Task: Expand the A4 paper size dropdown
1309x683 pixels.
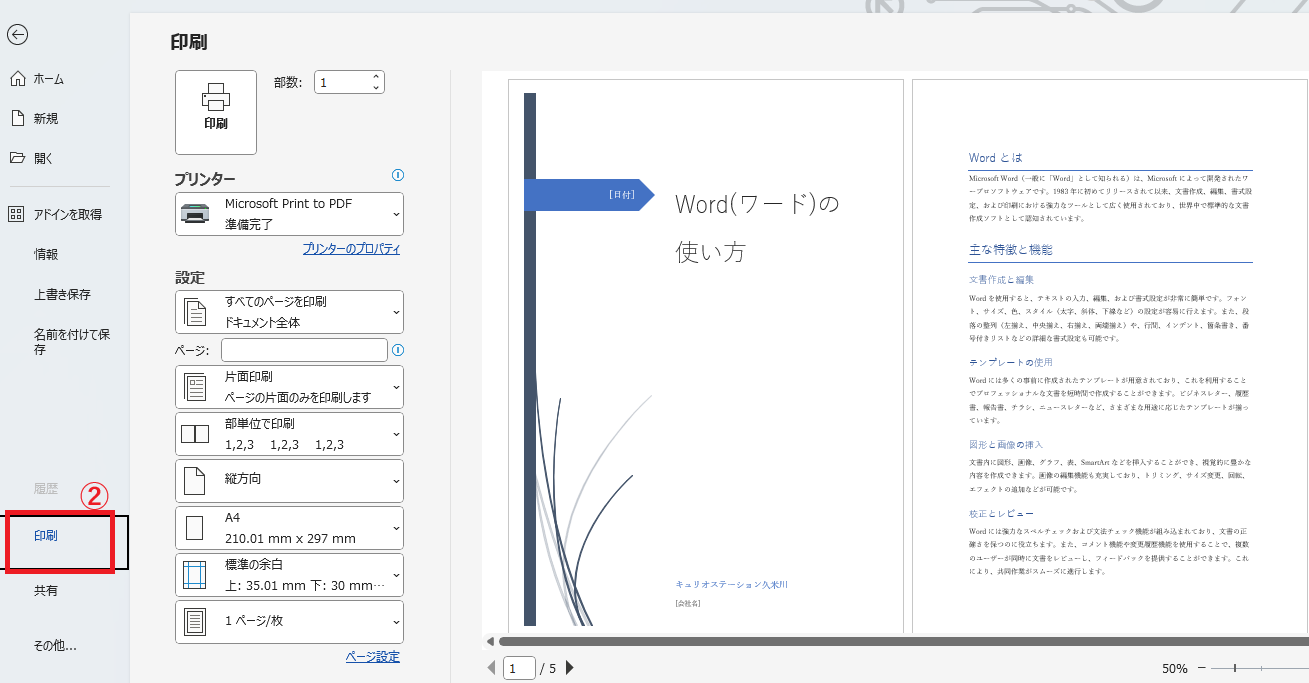Action: click(289, 528)
